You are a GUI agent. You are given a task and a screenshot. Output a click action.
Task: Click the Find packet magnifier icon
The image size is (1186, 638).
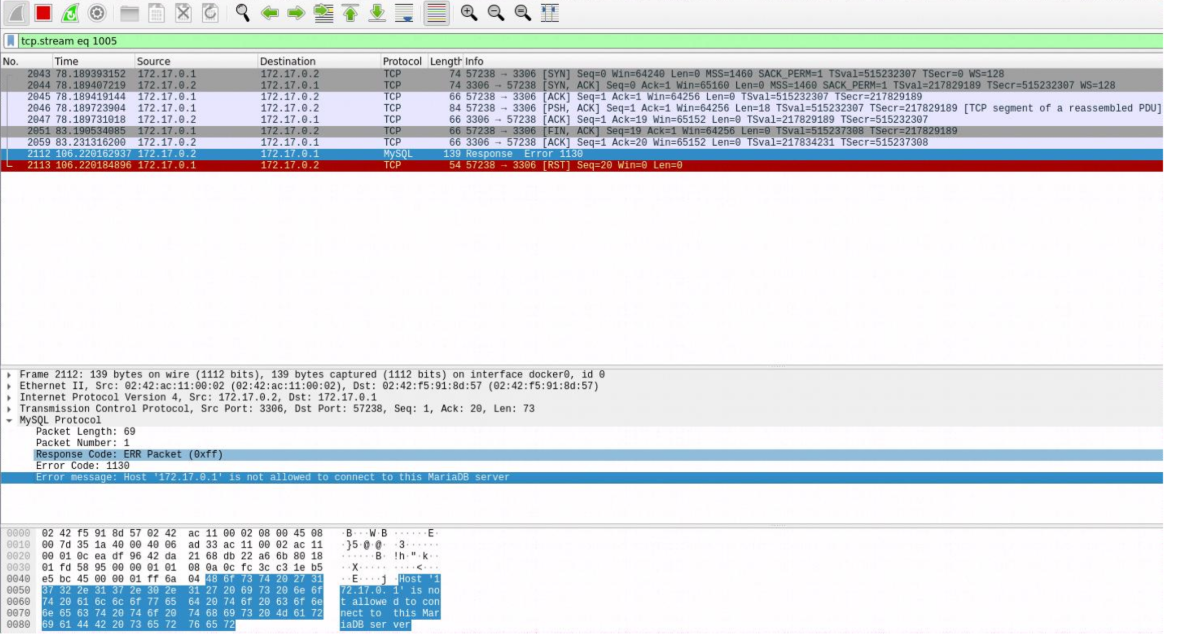[242, 13]
